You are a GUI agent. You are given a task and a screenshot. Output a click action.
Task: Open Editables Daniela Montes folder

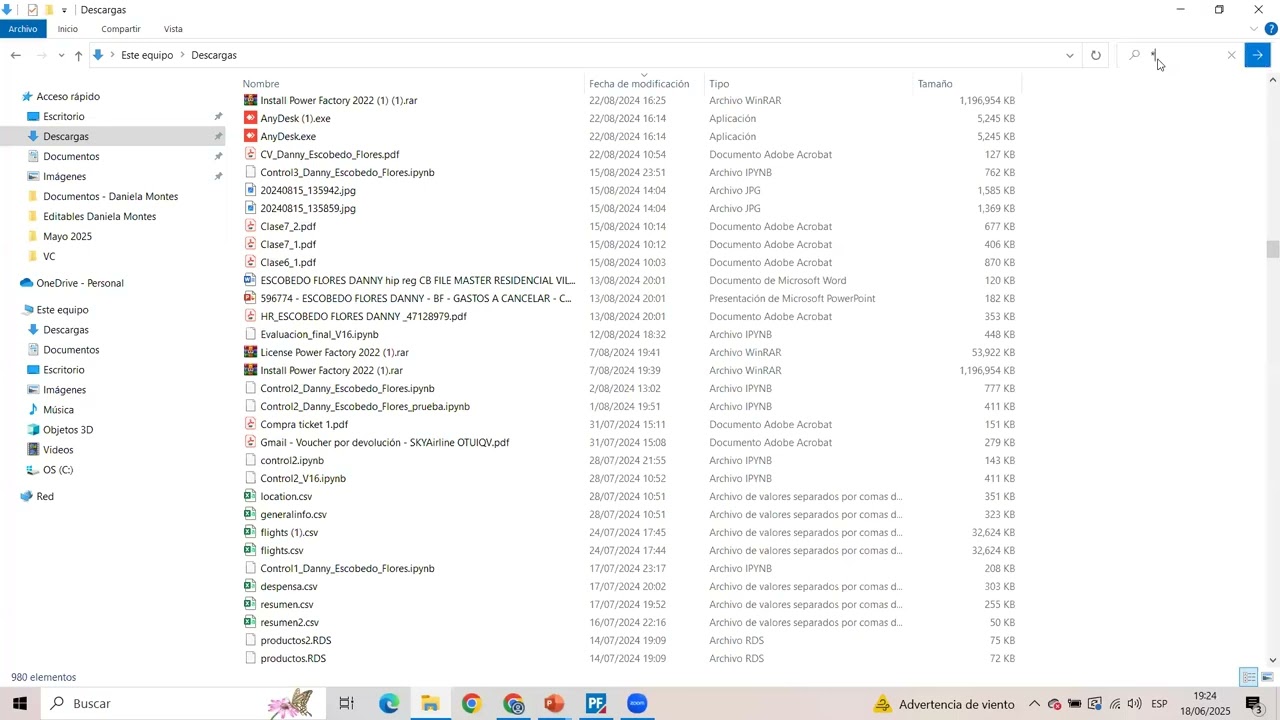[x=99, y=217]
